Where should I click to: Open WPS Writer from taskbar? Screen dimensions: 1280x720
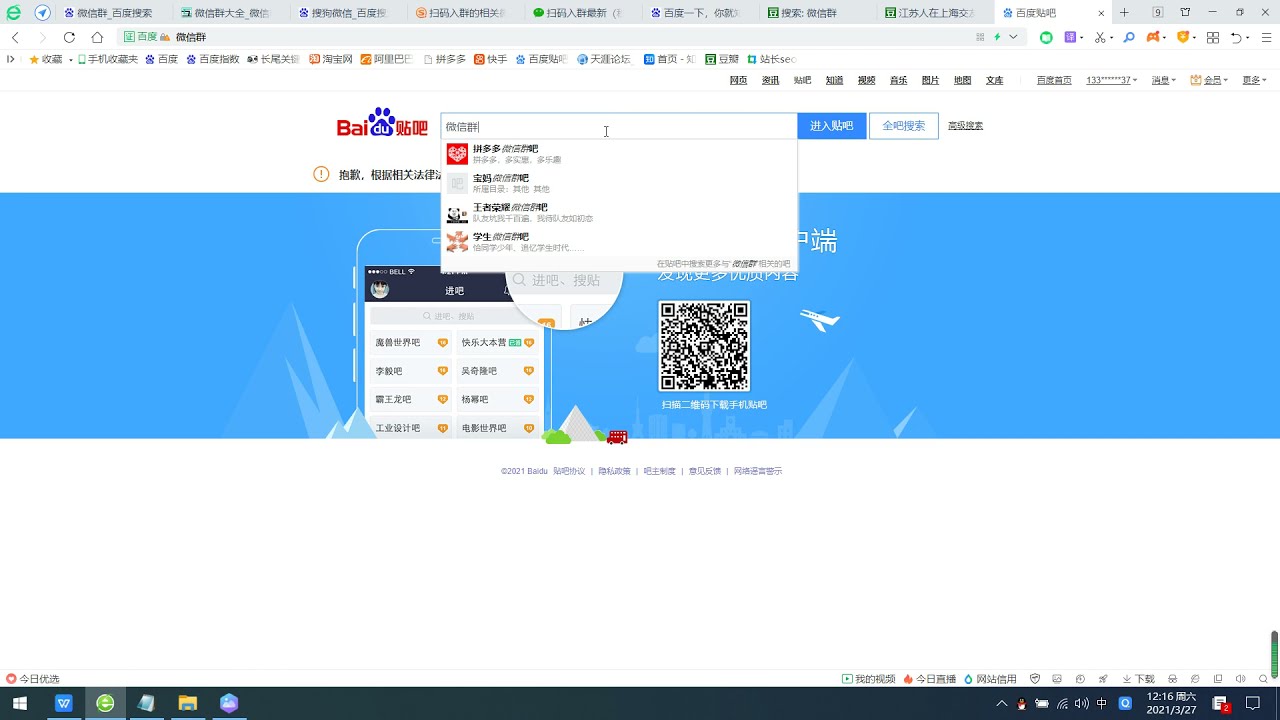coord(65,704)
